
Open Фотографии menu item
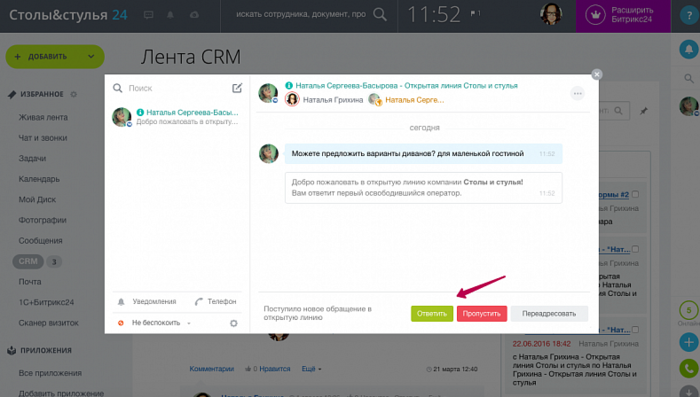42,220
